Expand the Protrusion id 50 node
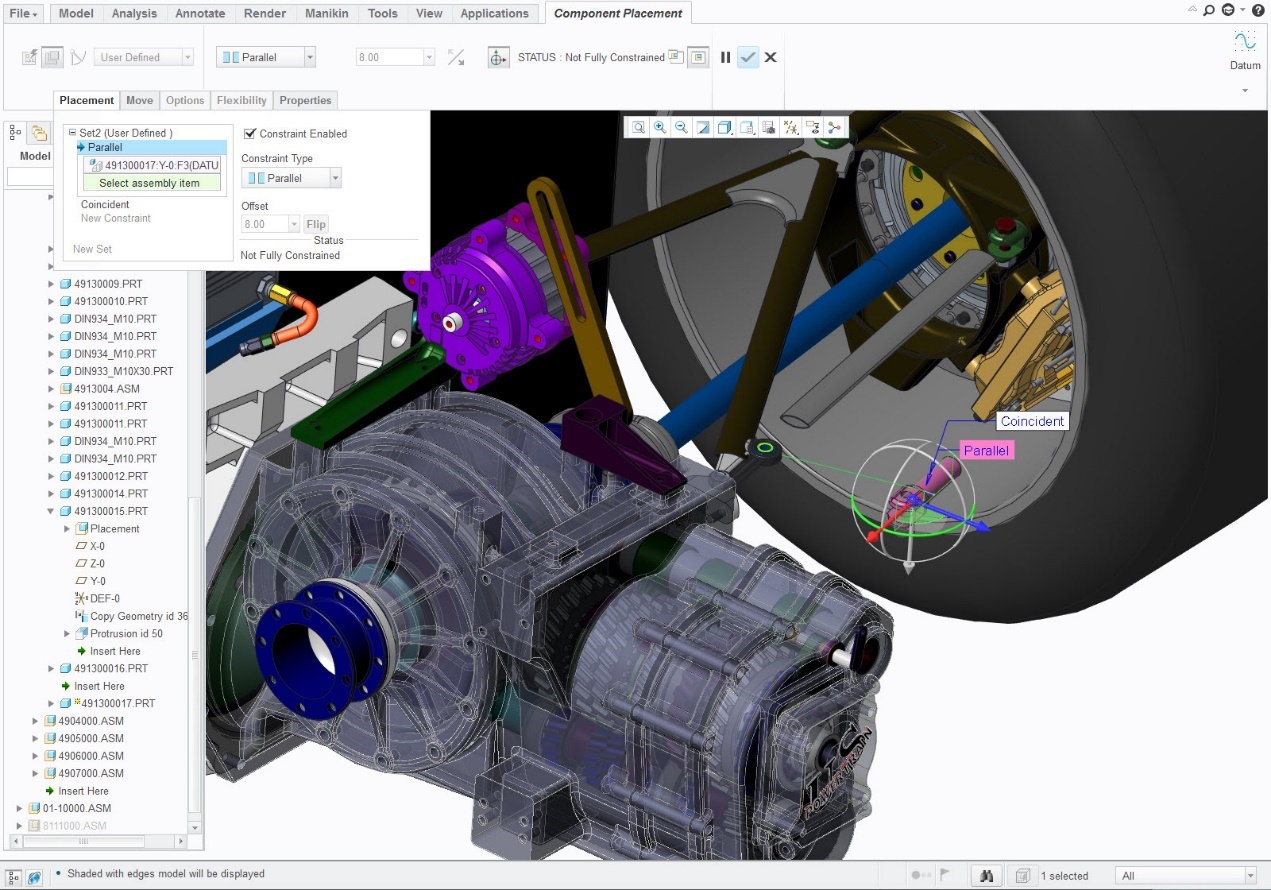The height and width of the screenshot is (890, 1271). tap(68, 633)
